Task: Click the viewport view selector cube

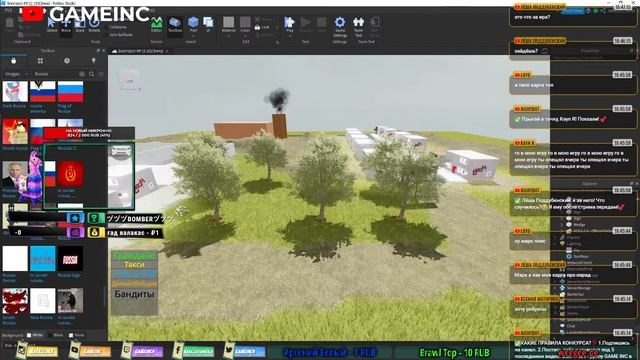Action: [x=129, y=81]
